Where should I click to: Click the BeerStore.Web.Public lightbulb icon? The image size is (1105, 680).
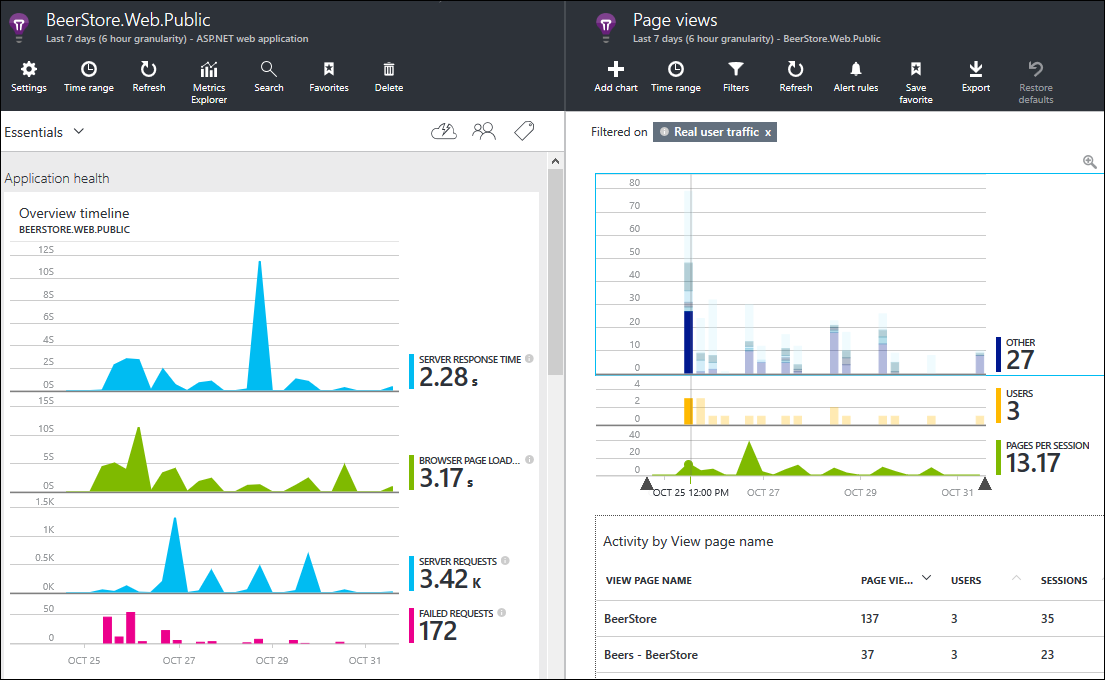[x=20, y=27]
